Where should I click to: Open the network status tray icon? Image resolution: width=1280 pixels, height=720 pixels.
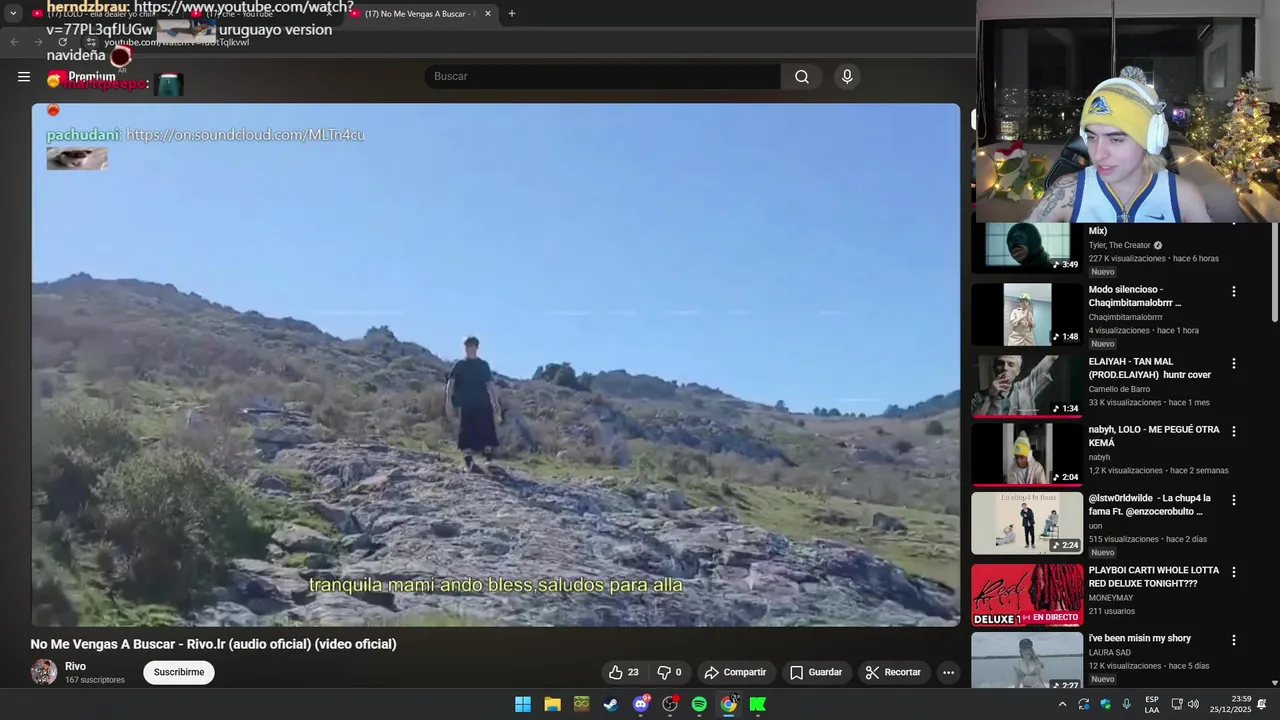(1177, 704)
